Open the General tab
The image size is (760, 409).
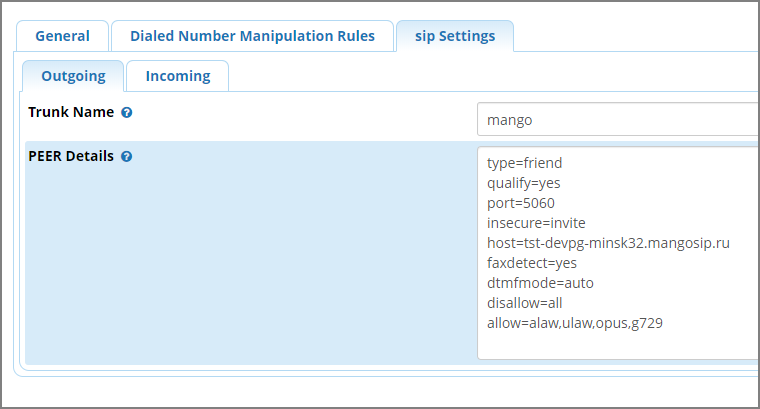[63, 36]
